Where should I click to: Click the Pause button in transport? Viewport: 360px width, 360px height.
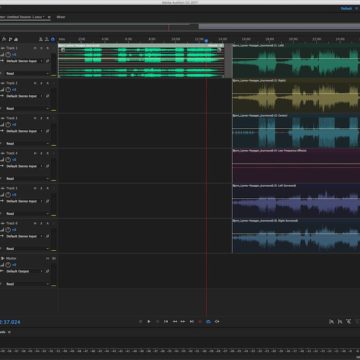157,322
